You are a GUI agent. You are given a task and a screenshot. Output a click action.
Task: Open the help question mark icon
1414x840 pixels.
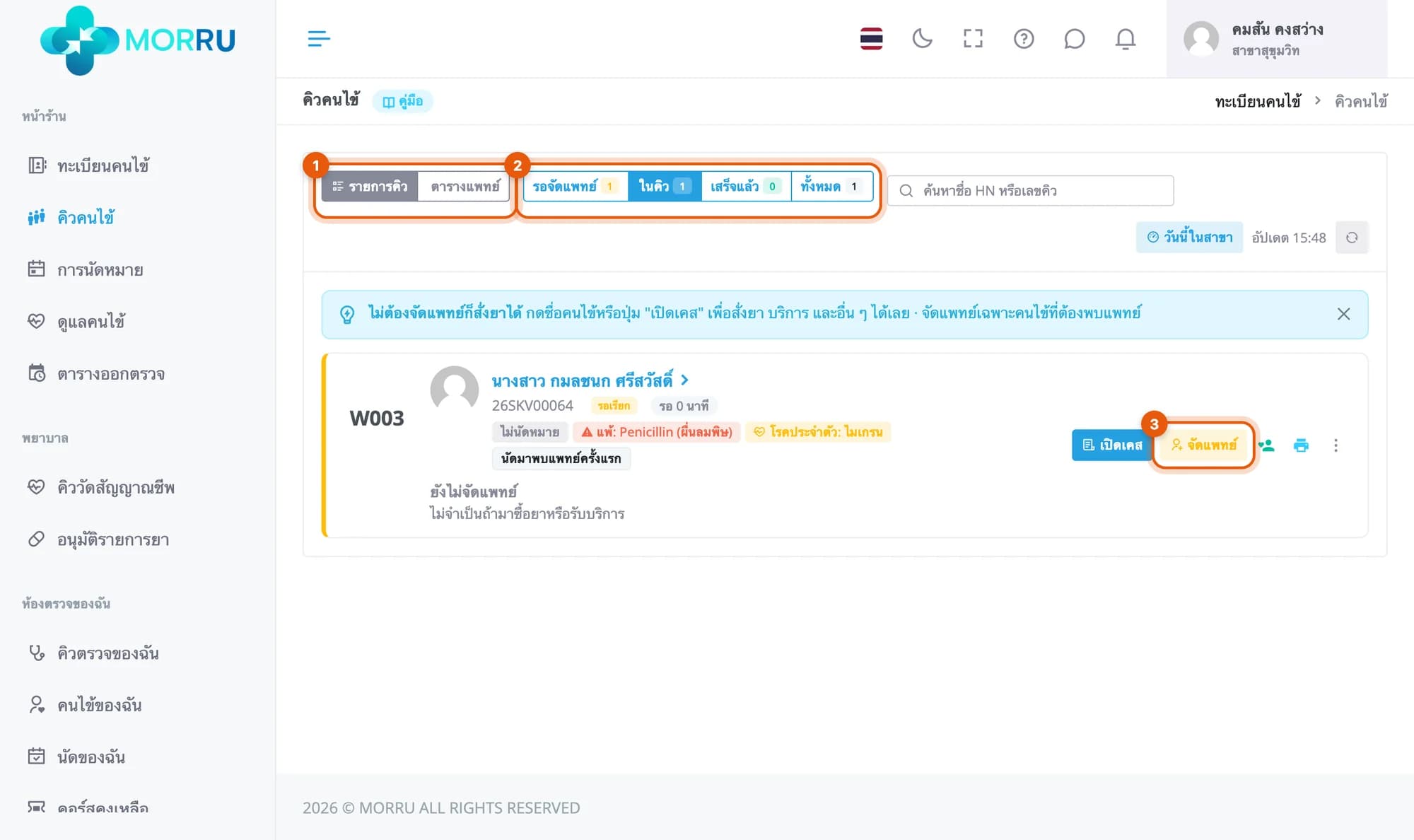(1024, 38)
